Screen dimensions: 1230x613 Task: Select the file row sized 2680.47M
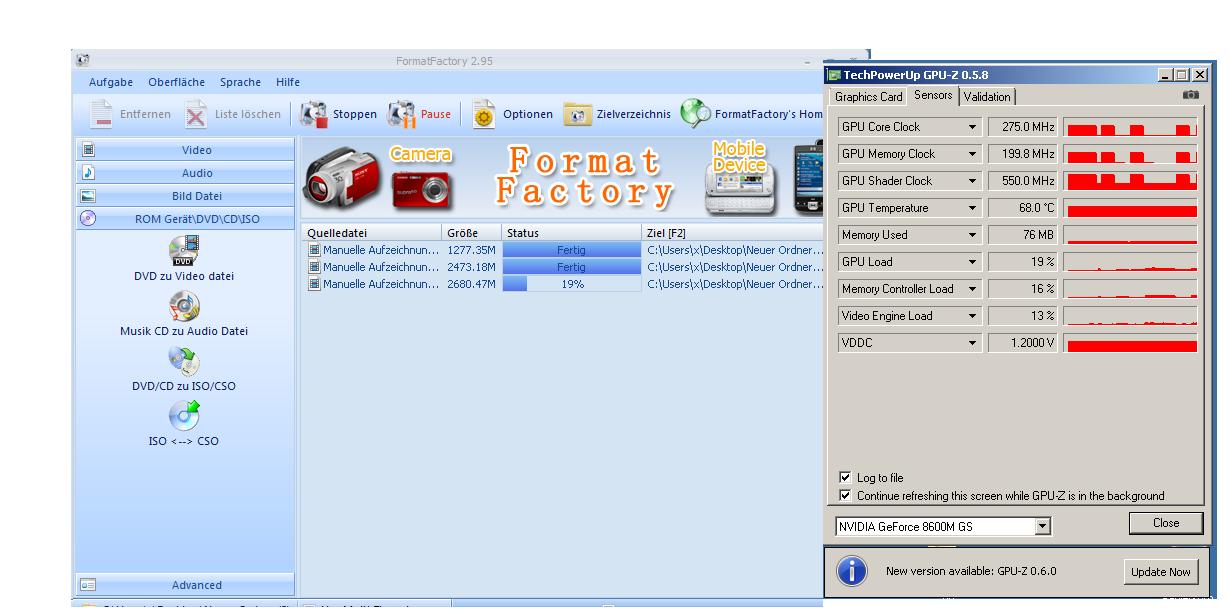tap(563, 284)
